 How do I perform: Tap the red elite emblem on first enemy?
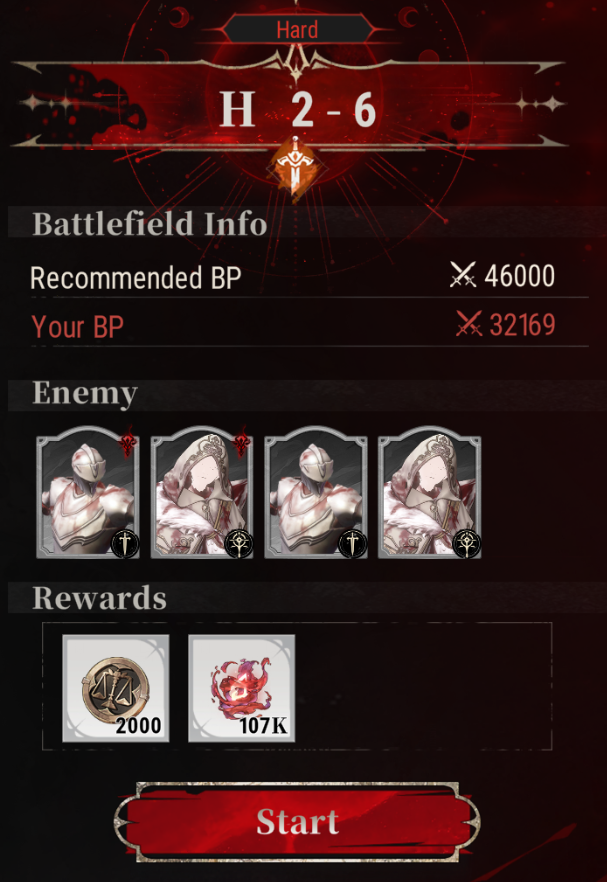pyautogui.click(x=128, y=442)
